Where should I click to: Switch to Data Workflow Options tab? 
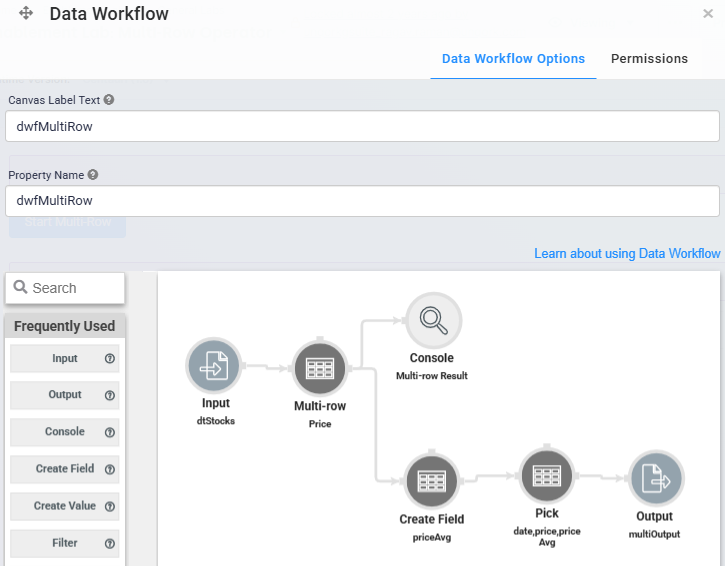coord(513,59)
